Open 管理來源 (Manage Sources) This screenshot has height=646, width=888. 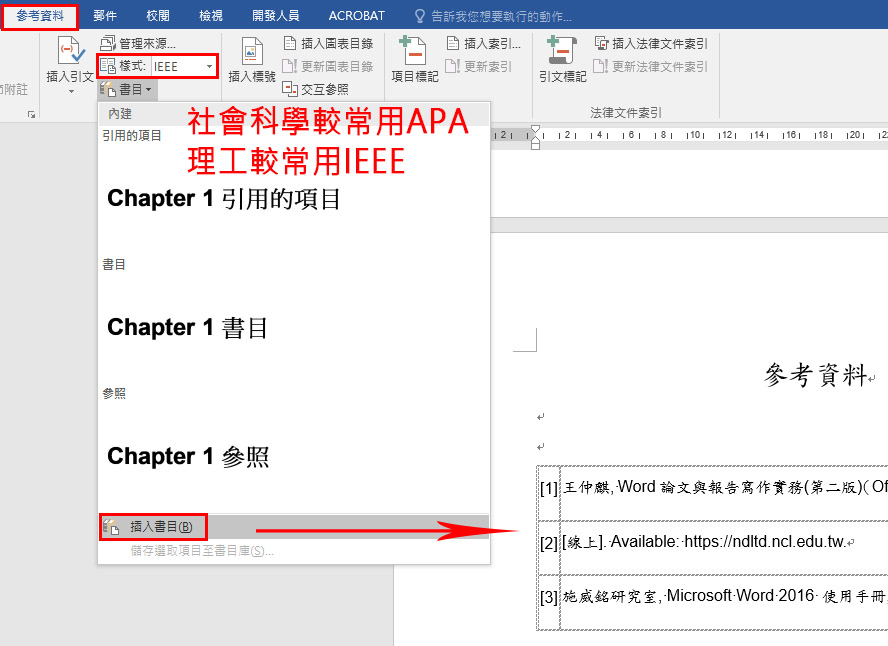pos(138,43)
